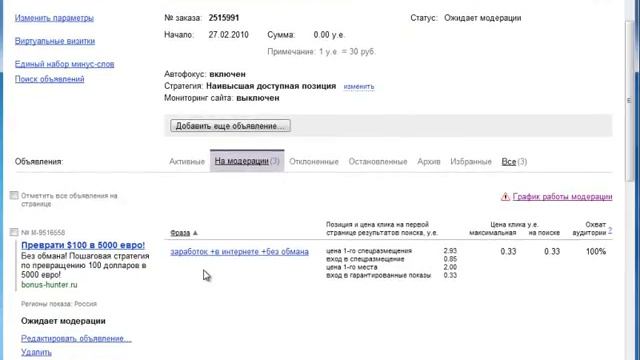Click изменить next to strategy
640x360 pixels.
359,87
